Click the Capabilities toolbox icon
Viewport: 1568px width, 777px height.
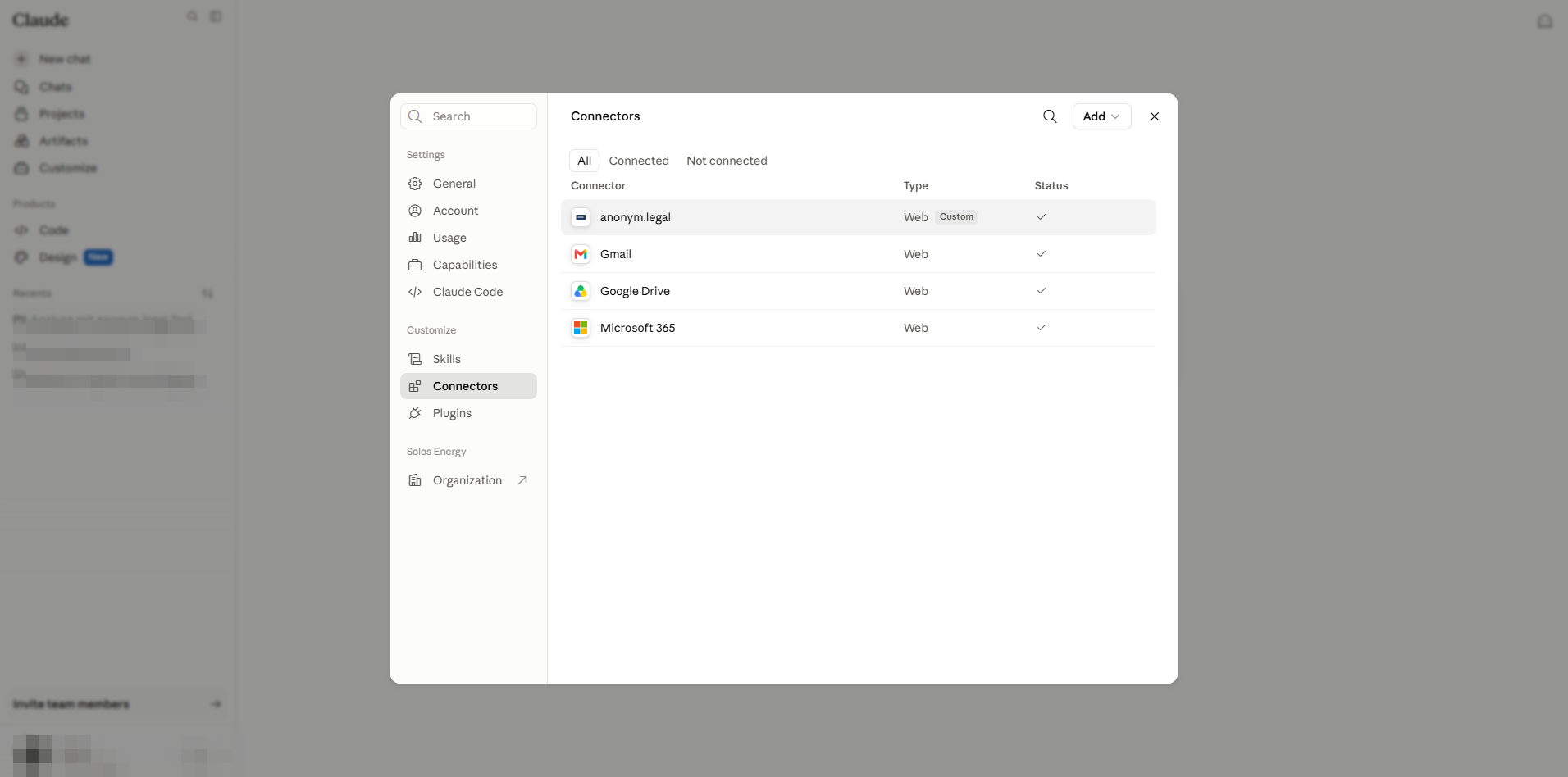[x=415, y=265]
